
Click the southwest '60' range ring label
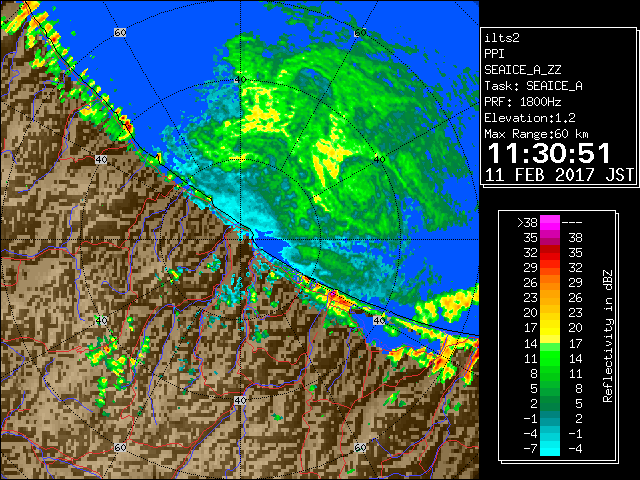[120, 448]
